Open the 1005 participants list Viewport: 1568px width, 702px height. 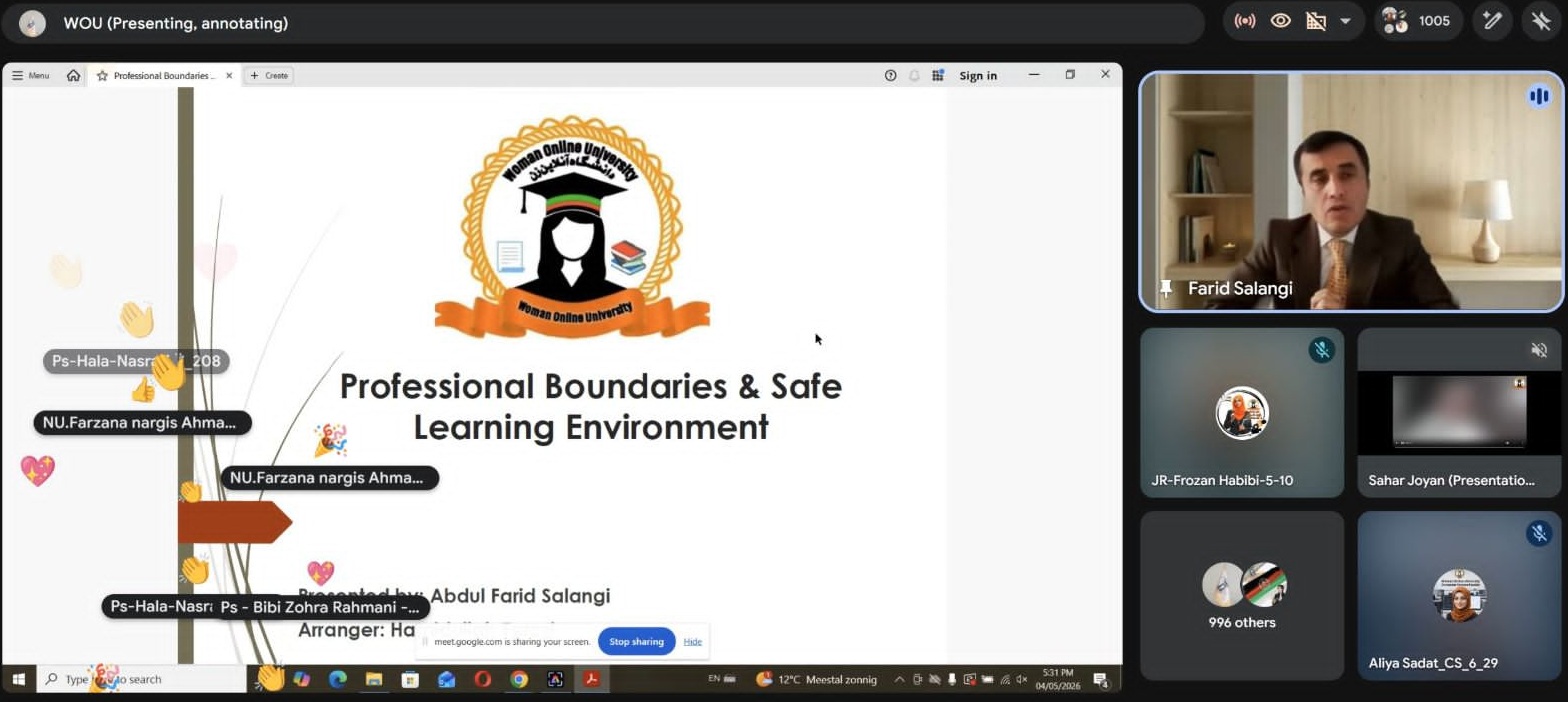pyautogui.click(x=1417, y=21)
